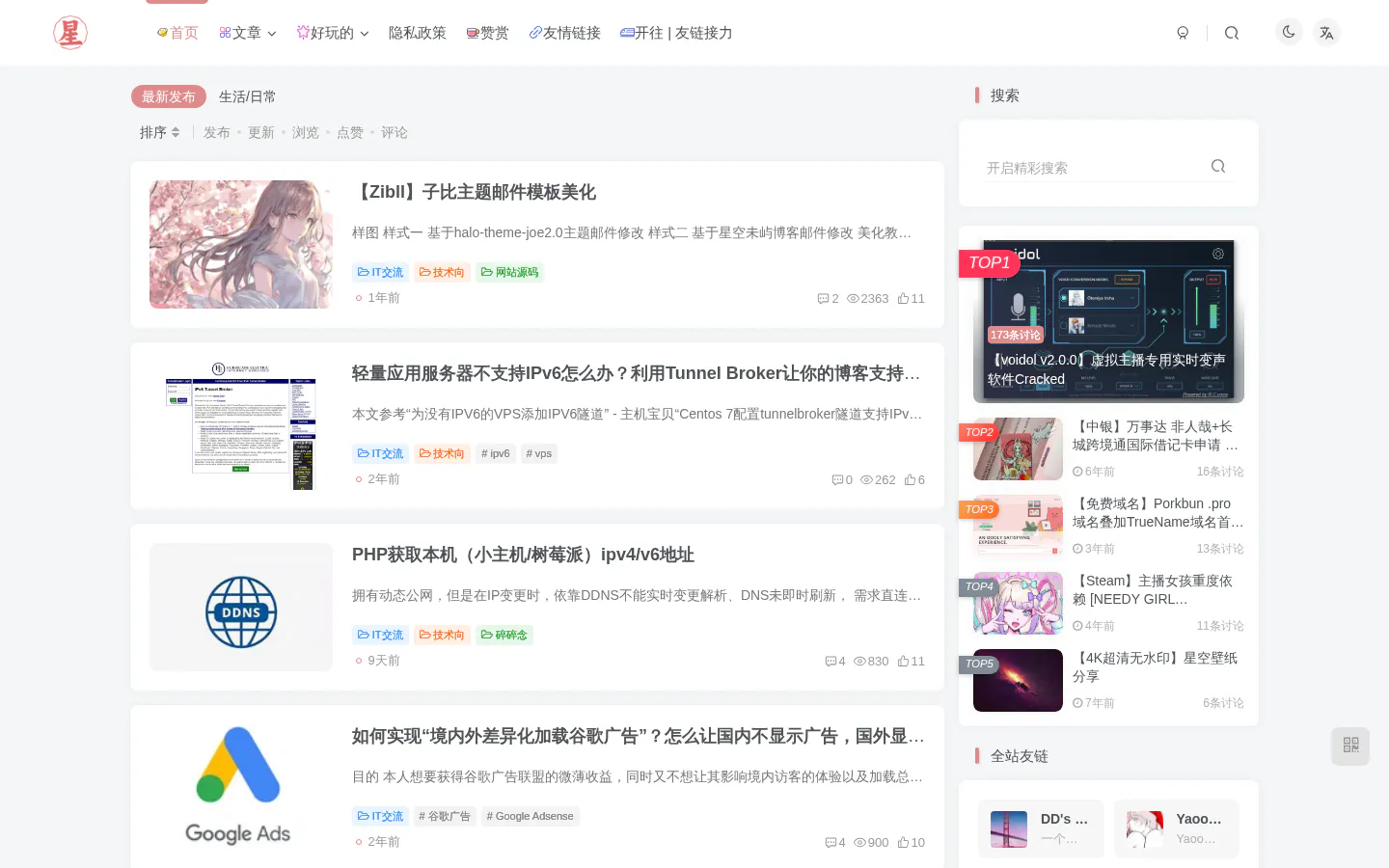Open the QR code floating button
The height and width of the screenshot is (868, 1389).
pyautogui.click(x=1350, y=746)
